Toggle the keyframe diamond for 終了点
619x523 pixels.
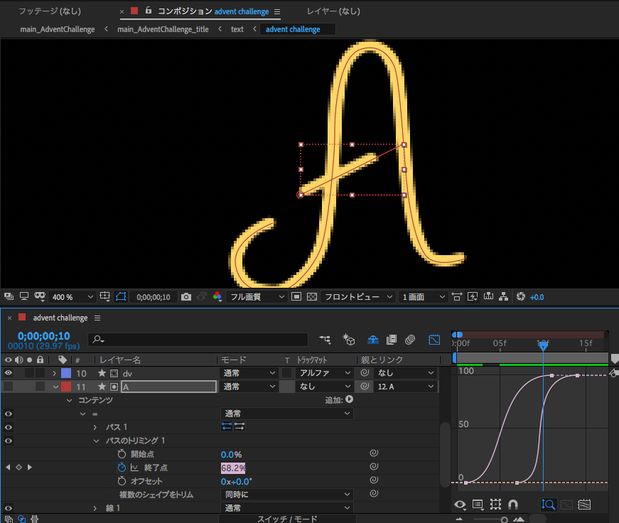click(x=18, y=467)
